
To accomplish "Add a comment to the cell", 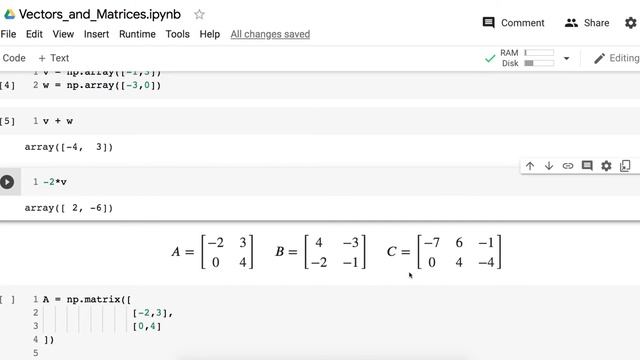I will [587, 166].
